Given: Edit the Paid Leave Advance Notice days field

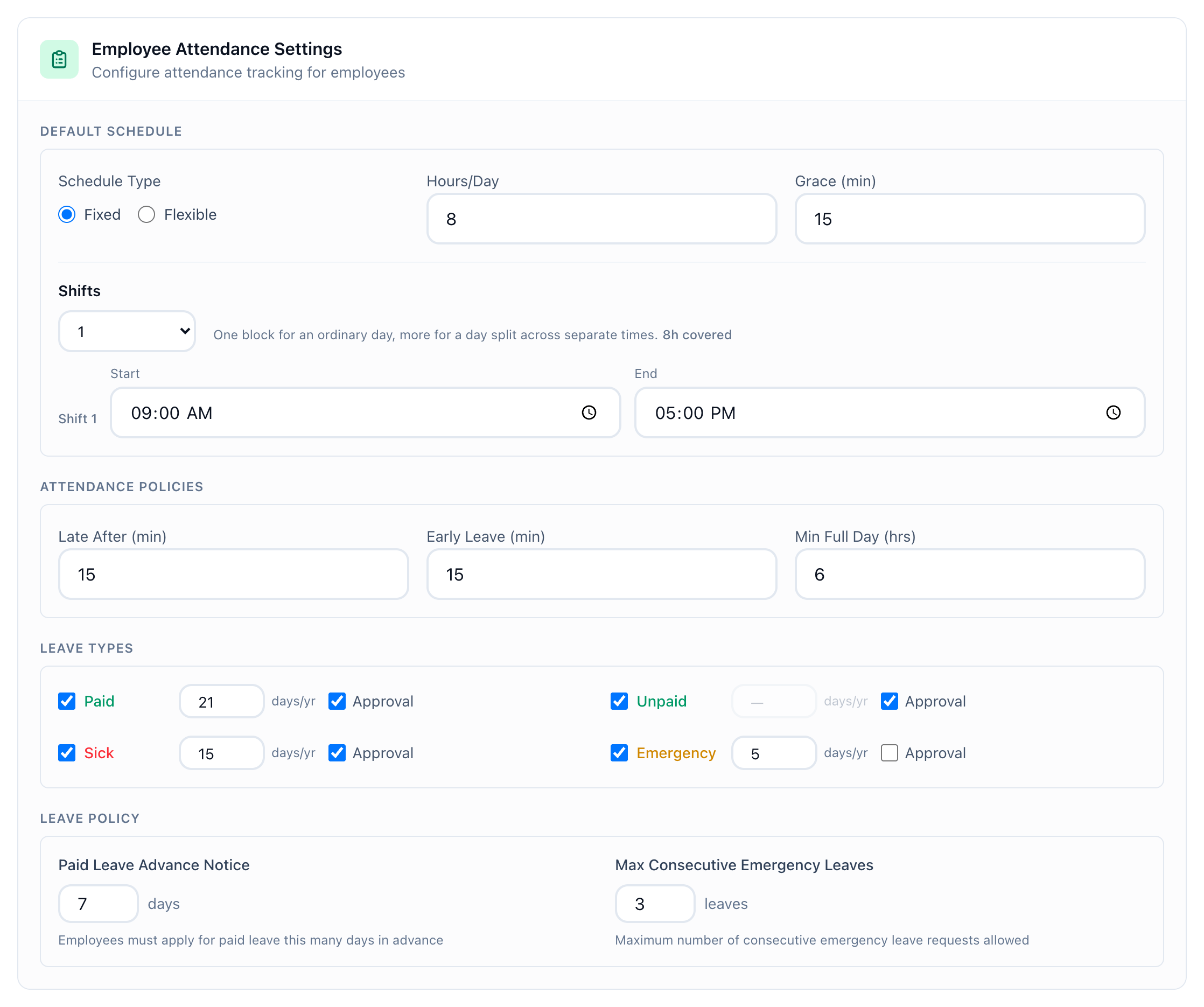Looking at the screenshot, I should (99, 904).
